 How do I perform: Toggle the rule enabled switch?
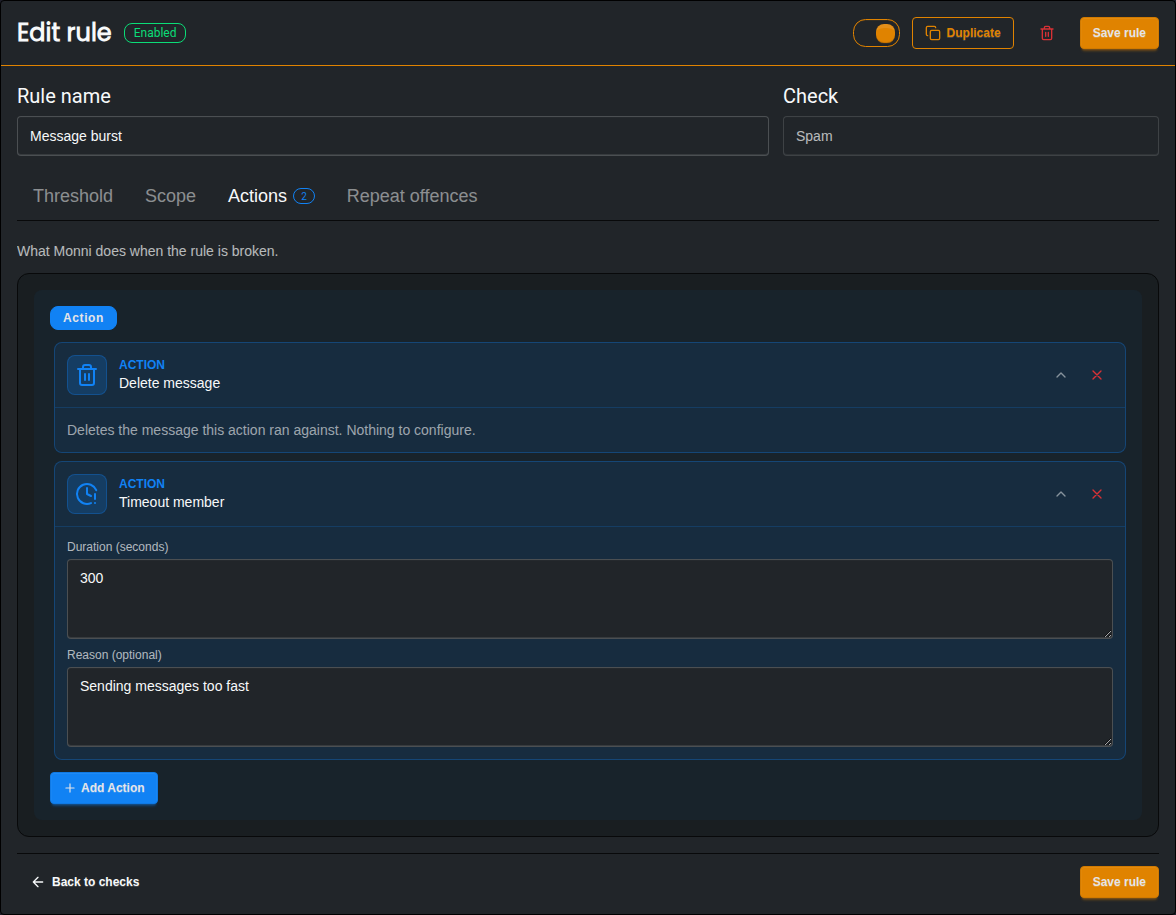876,33
